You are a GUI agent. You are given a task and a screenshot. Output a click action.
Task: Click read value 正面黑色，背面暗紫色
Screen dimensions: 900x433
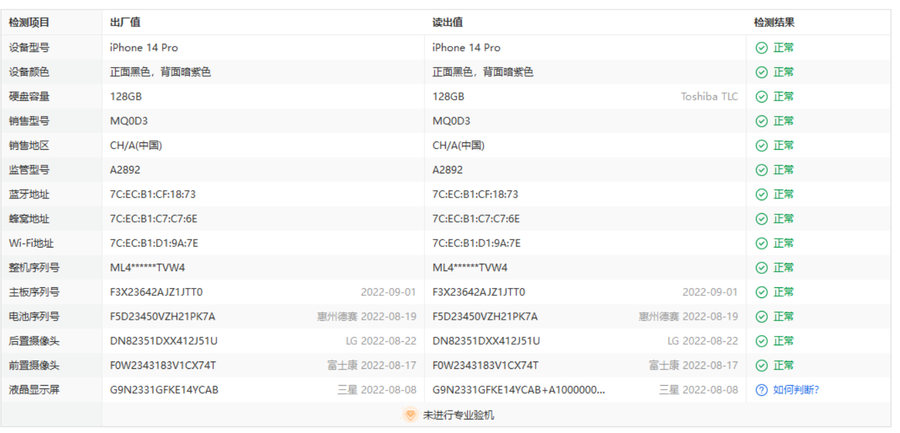pyautogui.click(x=483, y=72)
